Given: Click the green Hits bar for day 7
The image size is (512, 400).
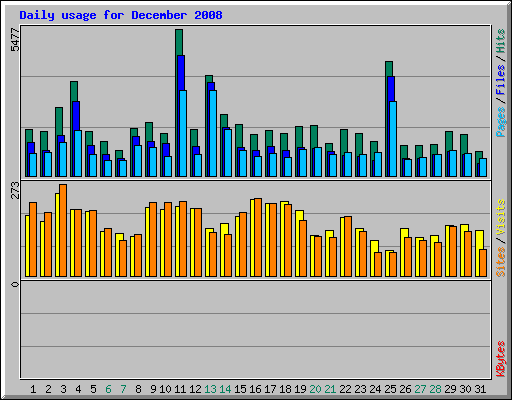Looking at the screenshot, I should pyautogui.click(x=119, y=154).
